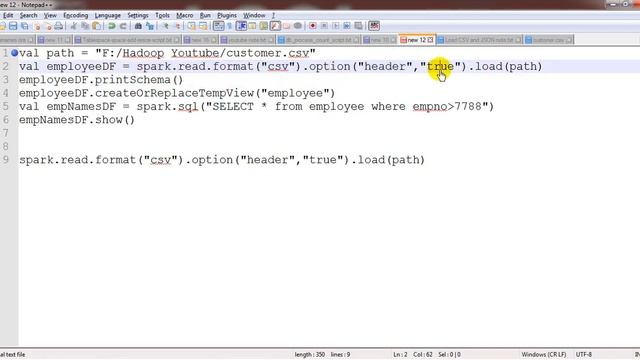
Task: Toggle the blue bookmark on line 1
Action: tap(14, 53)
